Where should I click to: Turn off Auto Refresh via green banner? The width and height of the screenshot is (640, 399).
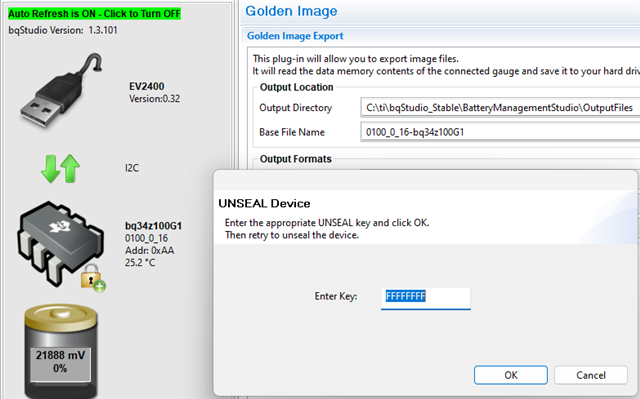[94, 13]
